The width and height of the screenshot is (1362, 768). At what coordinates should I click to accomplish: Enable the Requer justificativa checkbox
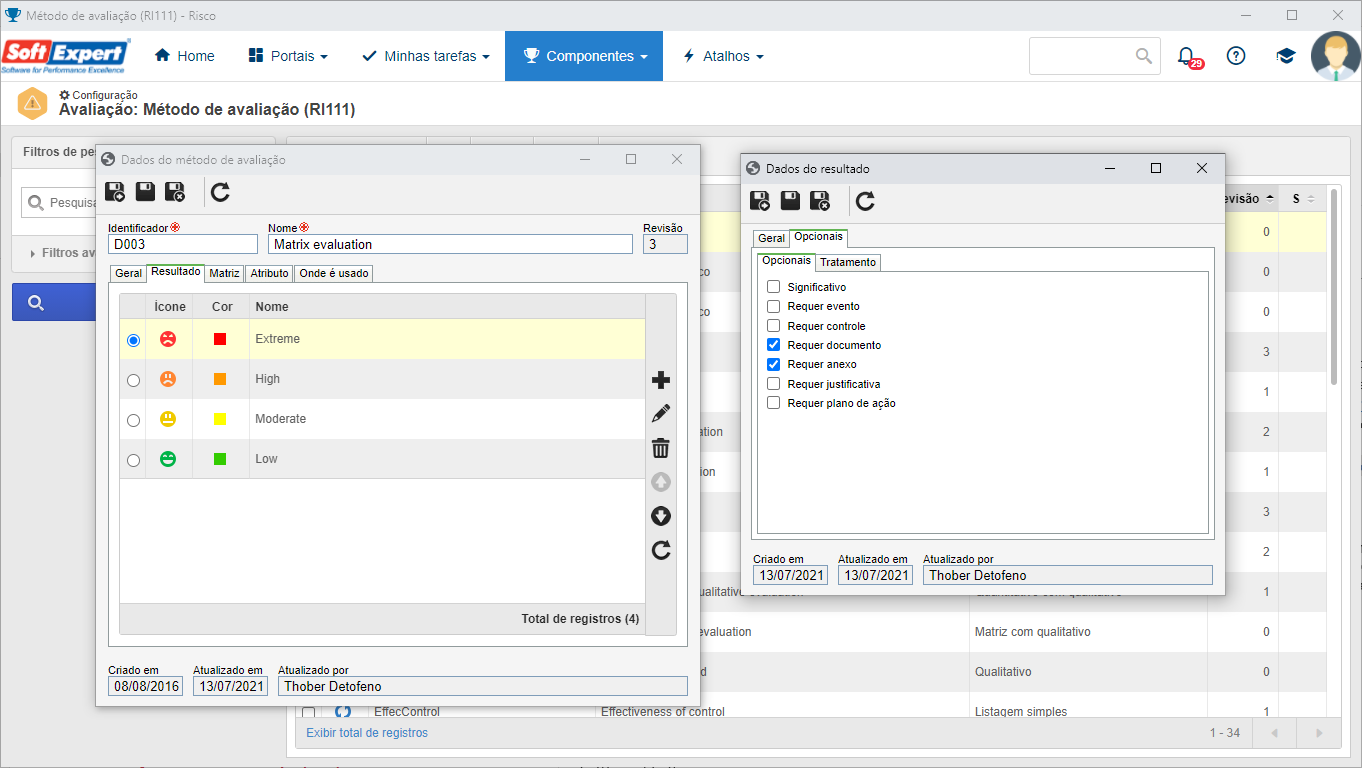[x=773, y=384]
